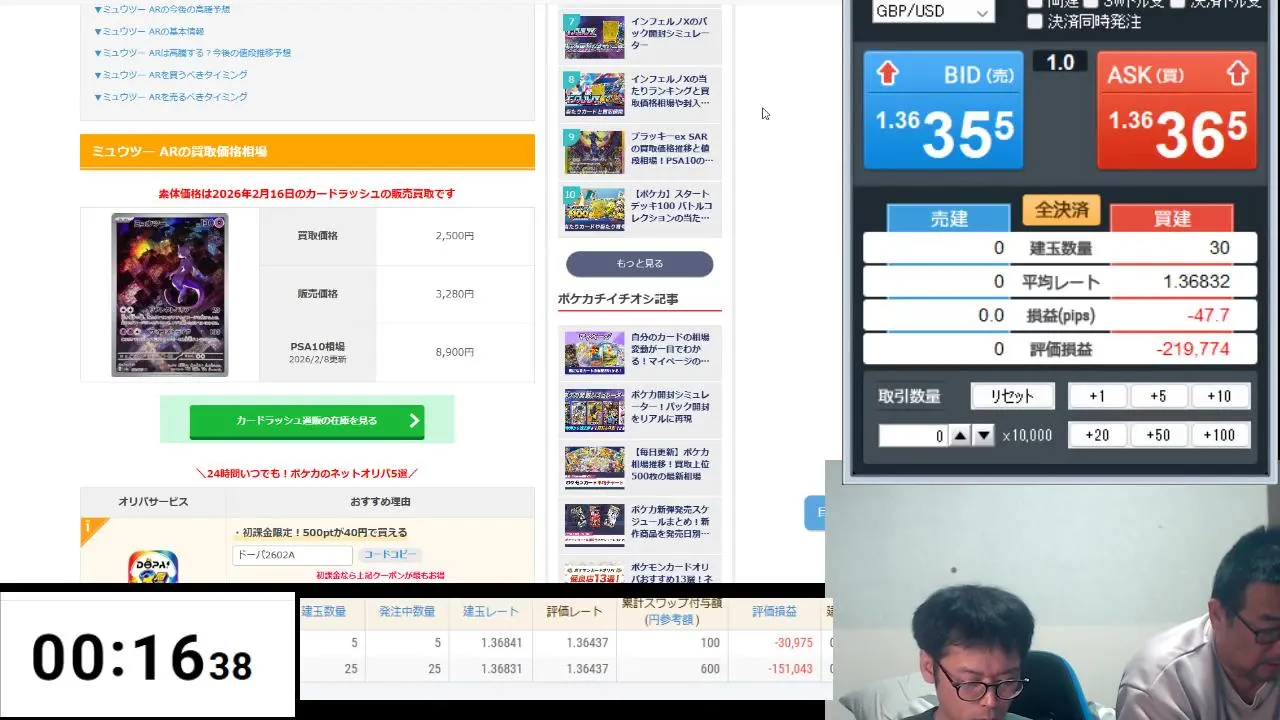This screenshot has width=1280, height=720.
Task: Click position rate cell 1.36841
Action: (501, 642)
